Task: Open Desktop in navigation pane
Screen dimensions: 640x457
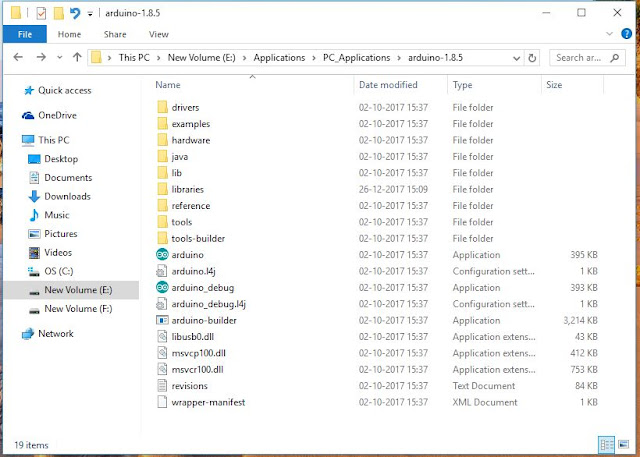Action: pyautogui.click(x=61, y=159)
